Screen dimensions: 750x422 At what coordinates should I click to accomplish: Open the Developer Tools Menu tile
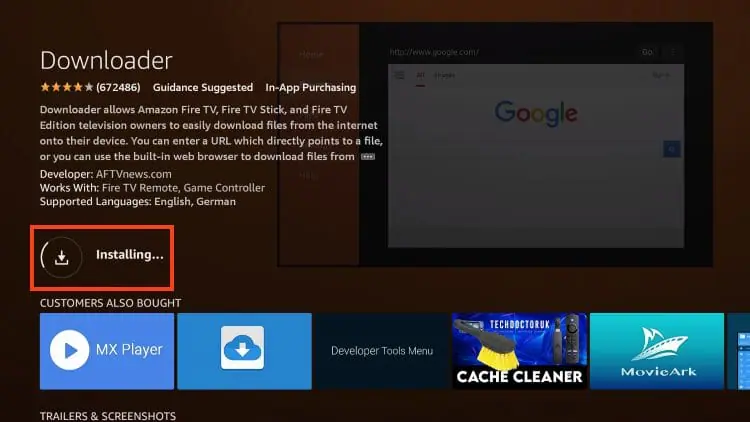(381, 351)
